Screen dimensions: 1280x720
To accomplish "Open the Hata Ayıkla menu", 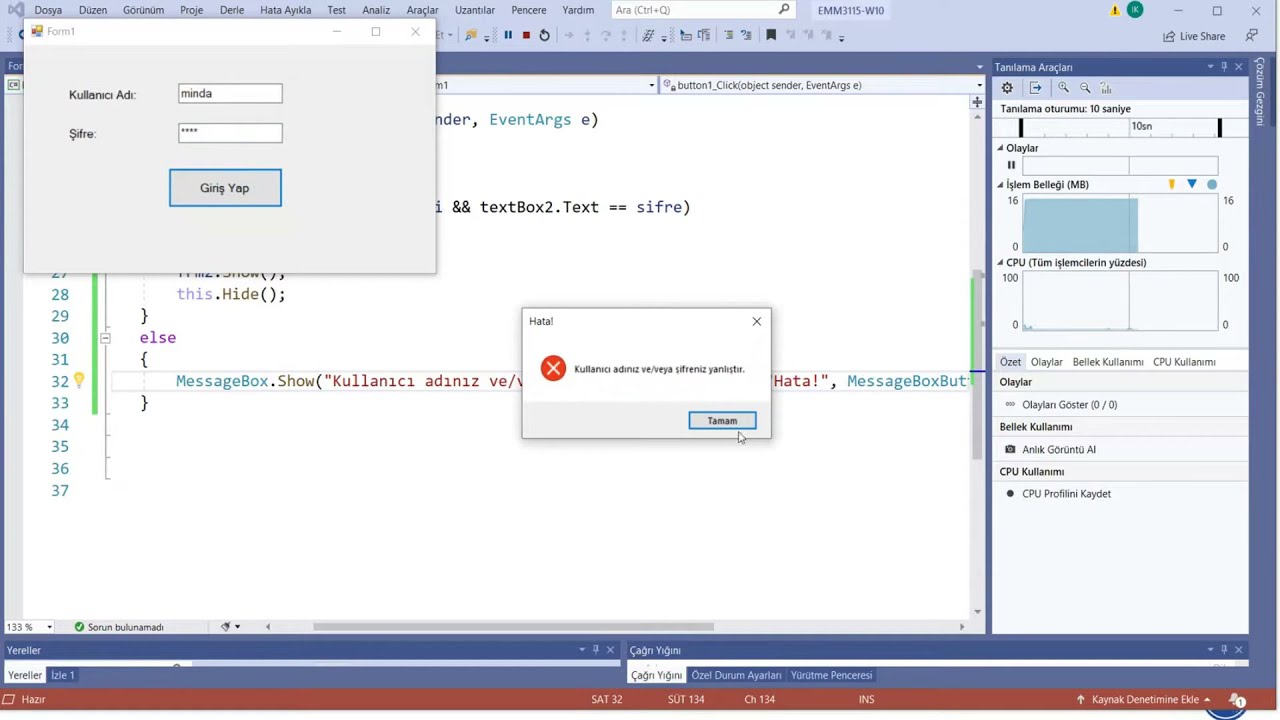I will pyautogui.click(x=285, y=10).
